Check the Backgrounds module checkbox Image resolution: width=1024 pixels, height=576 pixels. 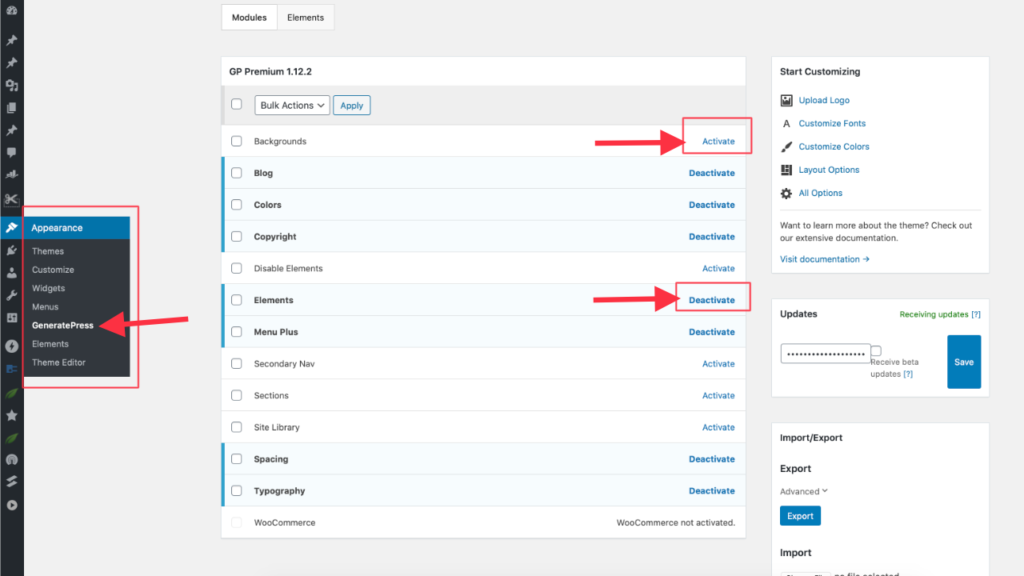click(236, 141)
